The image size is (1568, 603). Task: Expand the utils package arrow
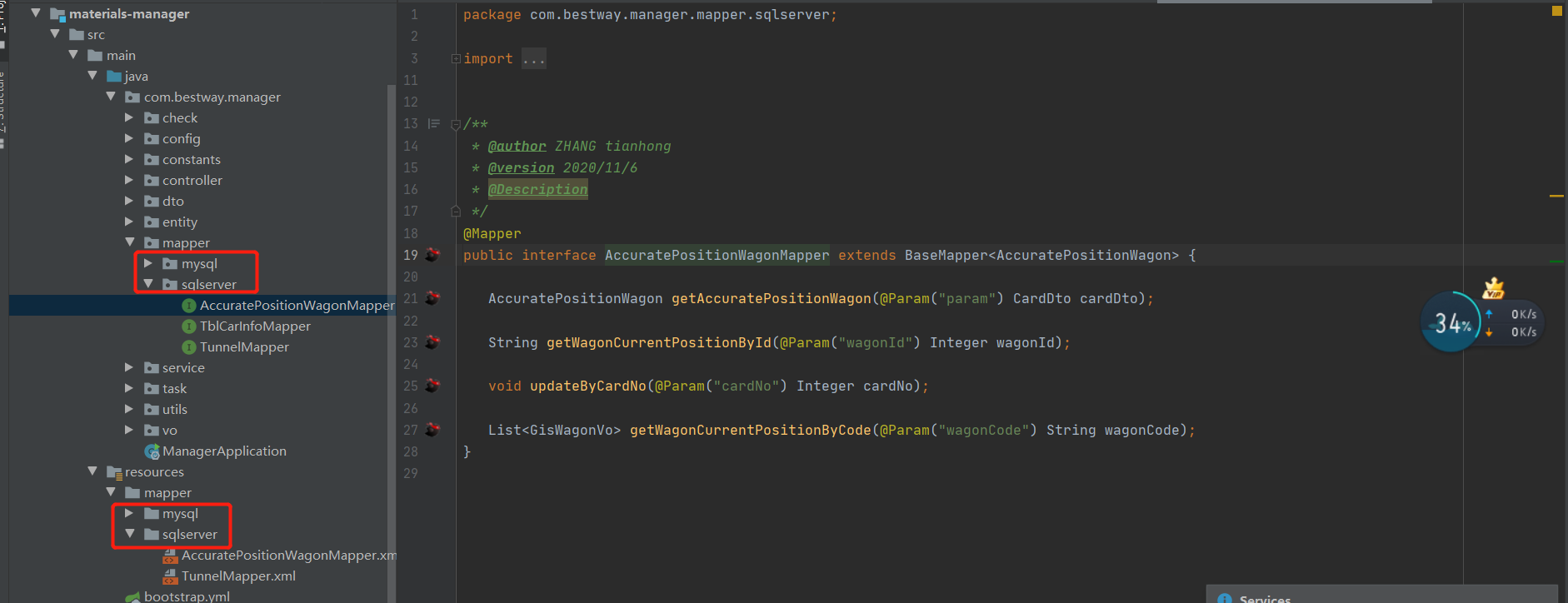tap(129, 409)
